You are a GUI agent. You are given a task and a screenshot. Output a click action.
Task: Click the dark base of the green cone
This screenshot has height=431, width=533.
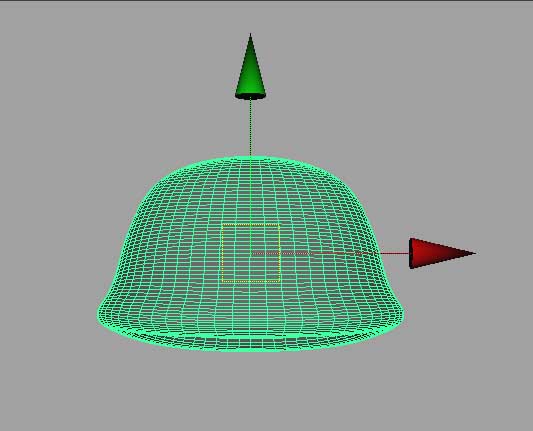(251, 96)
